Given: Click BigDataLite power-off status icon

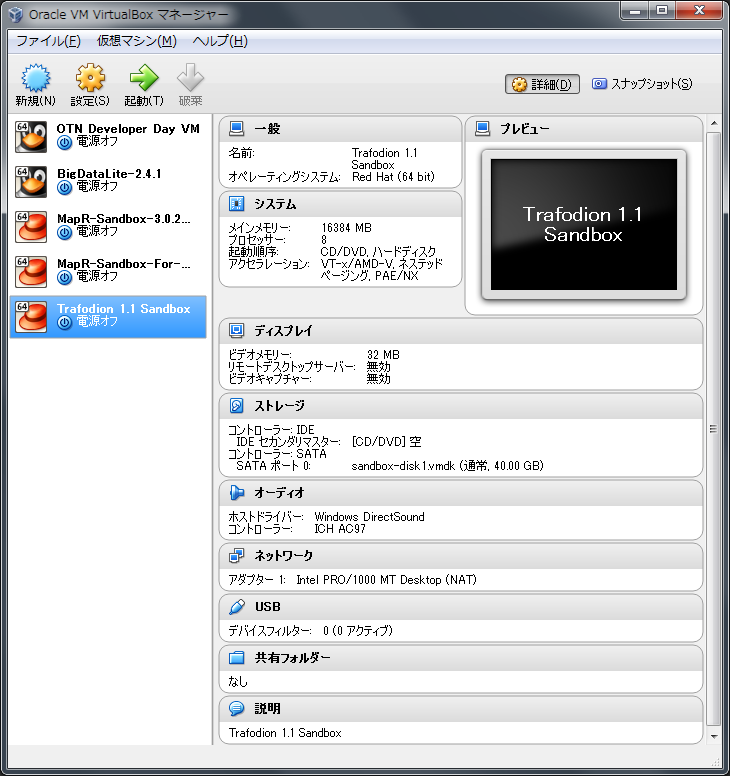Looking at the screenshot, I should click(x=64, y=188).
